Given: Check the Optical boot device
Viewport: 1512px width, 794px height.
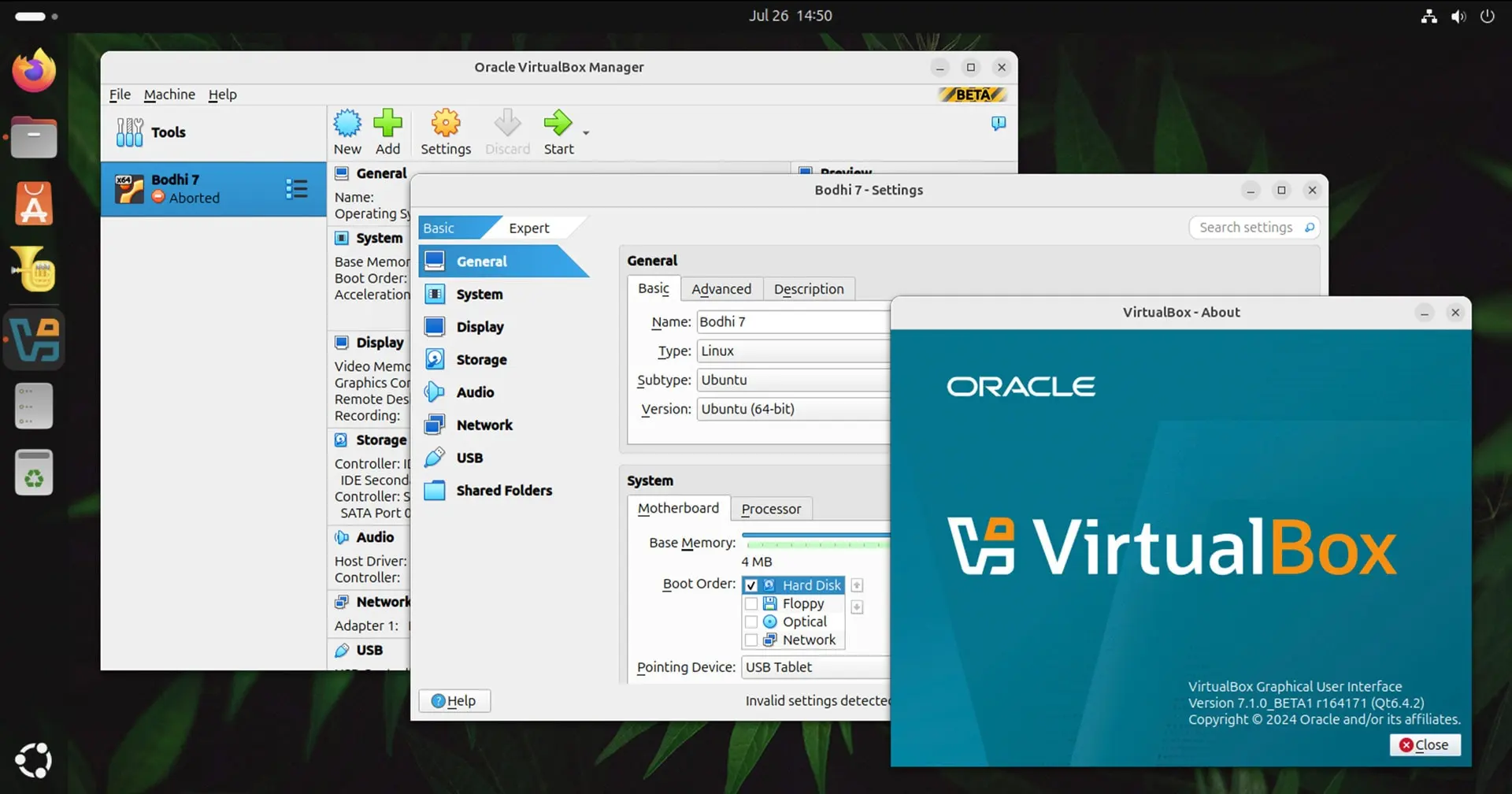Looking at the screenshot, I should tap(752, 621).
